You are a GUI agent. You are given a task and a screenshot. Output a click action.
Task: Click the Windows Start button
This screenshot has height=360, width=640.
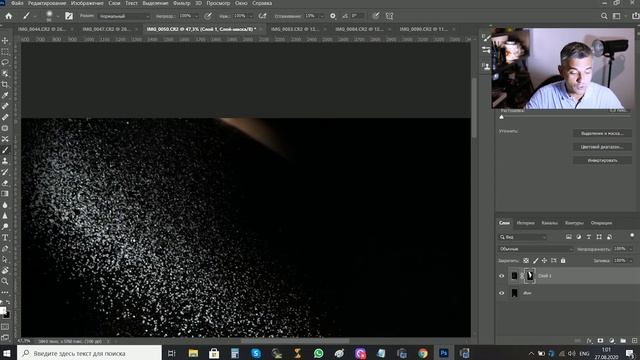[x=7, y=353]
